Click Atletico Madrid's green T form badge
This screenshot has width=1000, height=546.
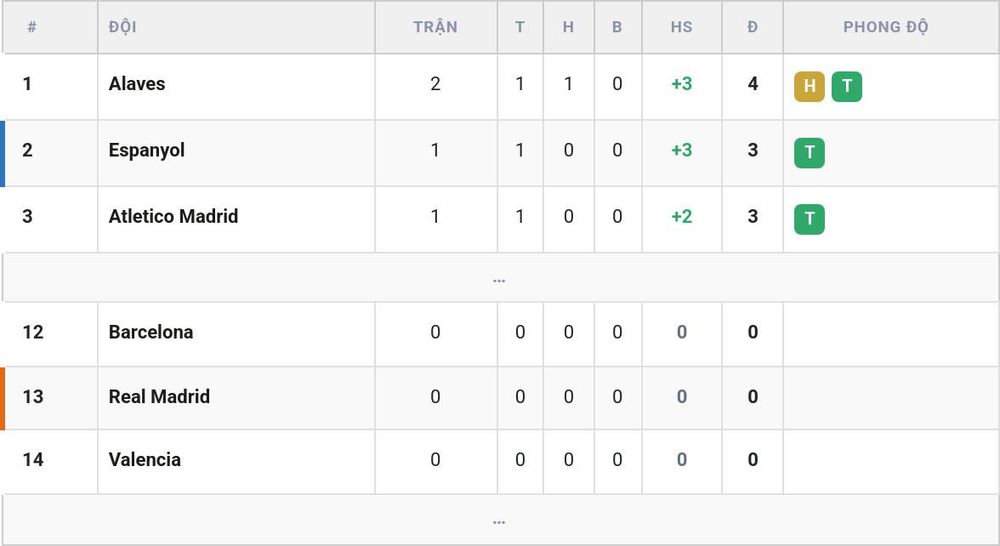pyautogui.click(x=809, y=219)
